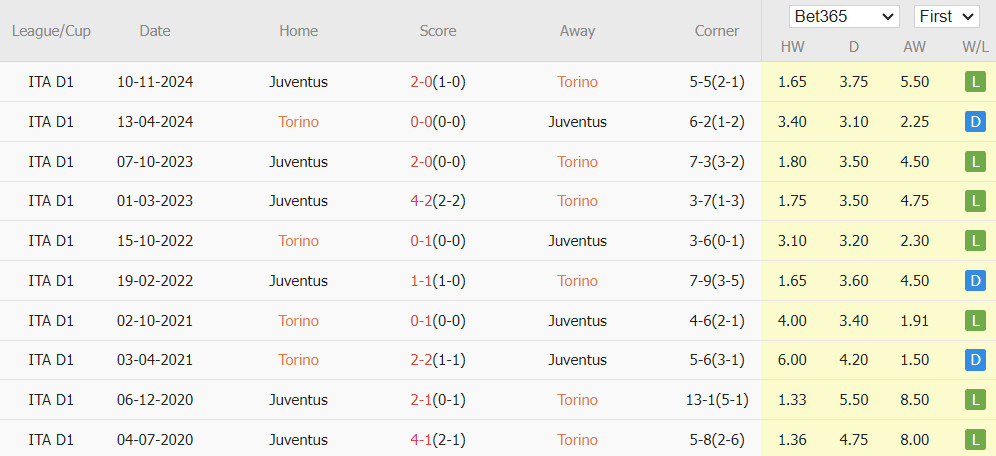Click the 5.50 away win odds in first row
The height and width of the screenshot is (456, 996).
[x=913, y=82]
